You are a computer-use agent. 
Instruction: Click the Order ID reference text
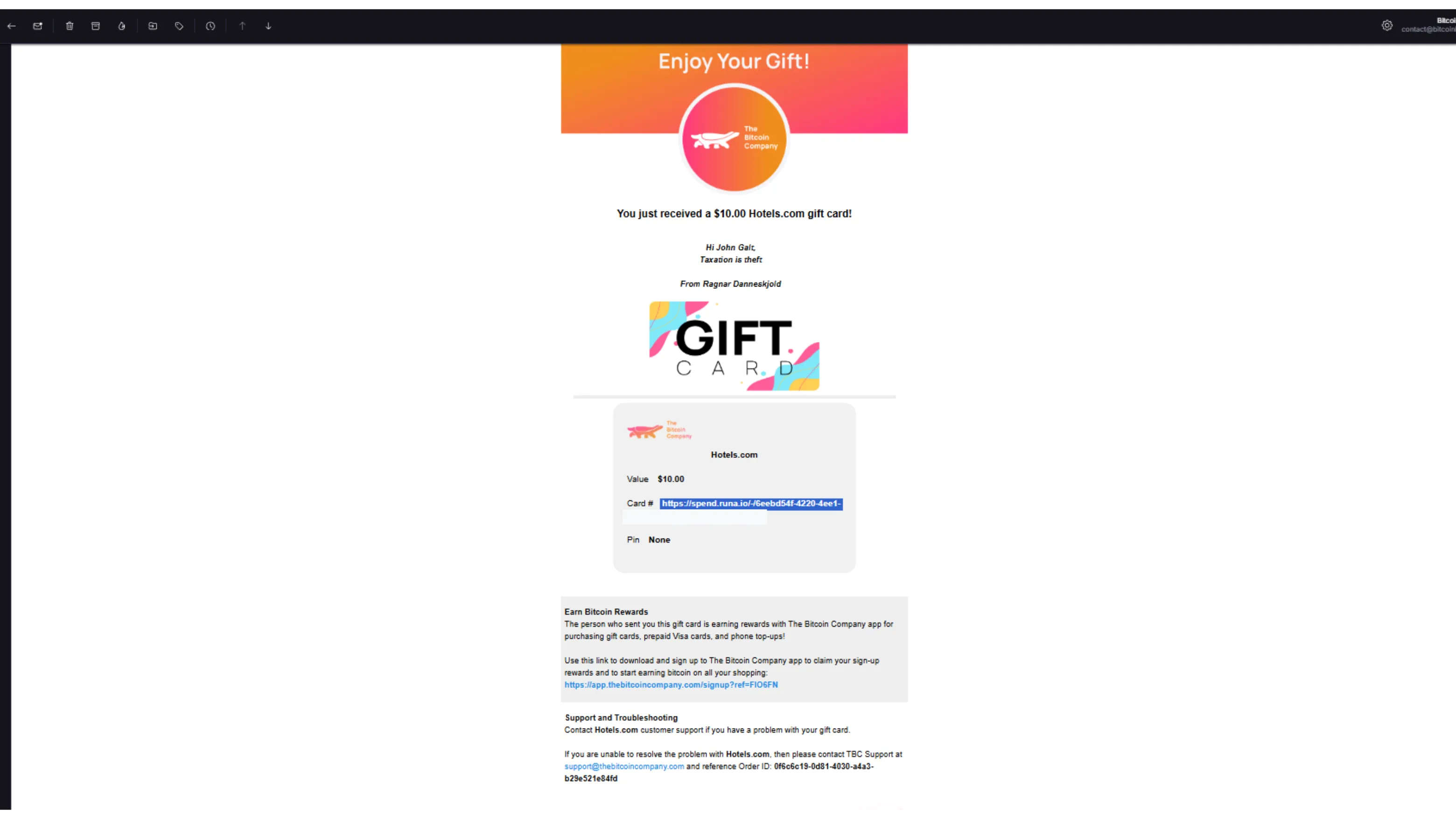pos(719,773)
